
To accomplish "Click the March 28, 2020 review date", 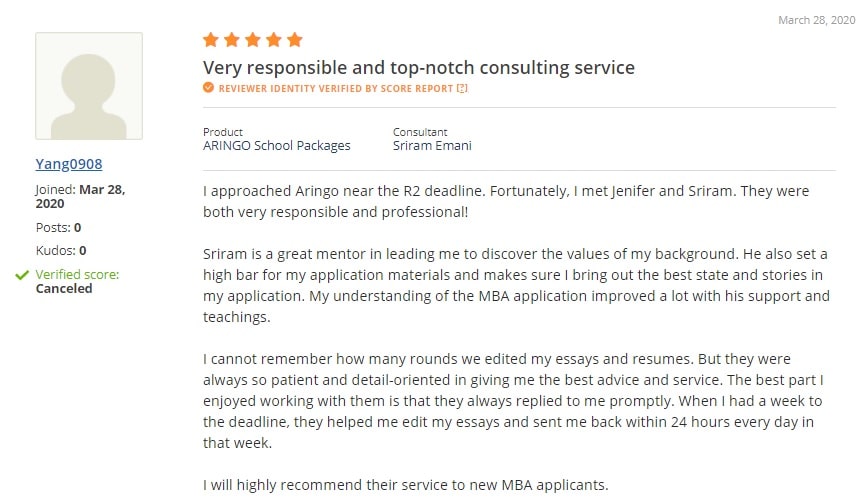I will 817,20.
